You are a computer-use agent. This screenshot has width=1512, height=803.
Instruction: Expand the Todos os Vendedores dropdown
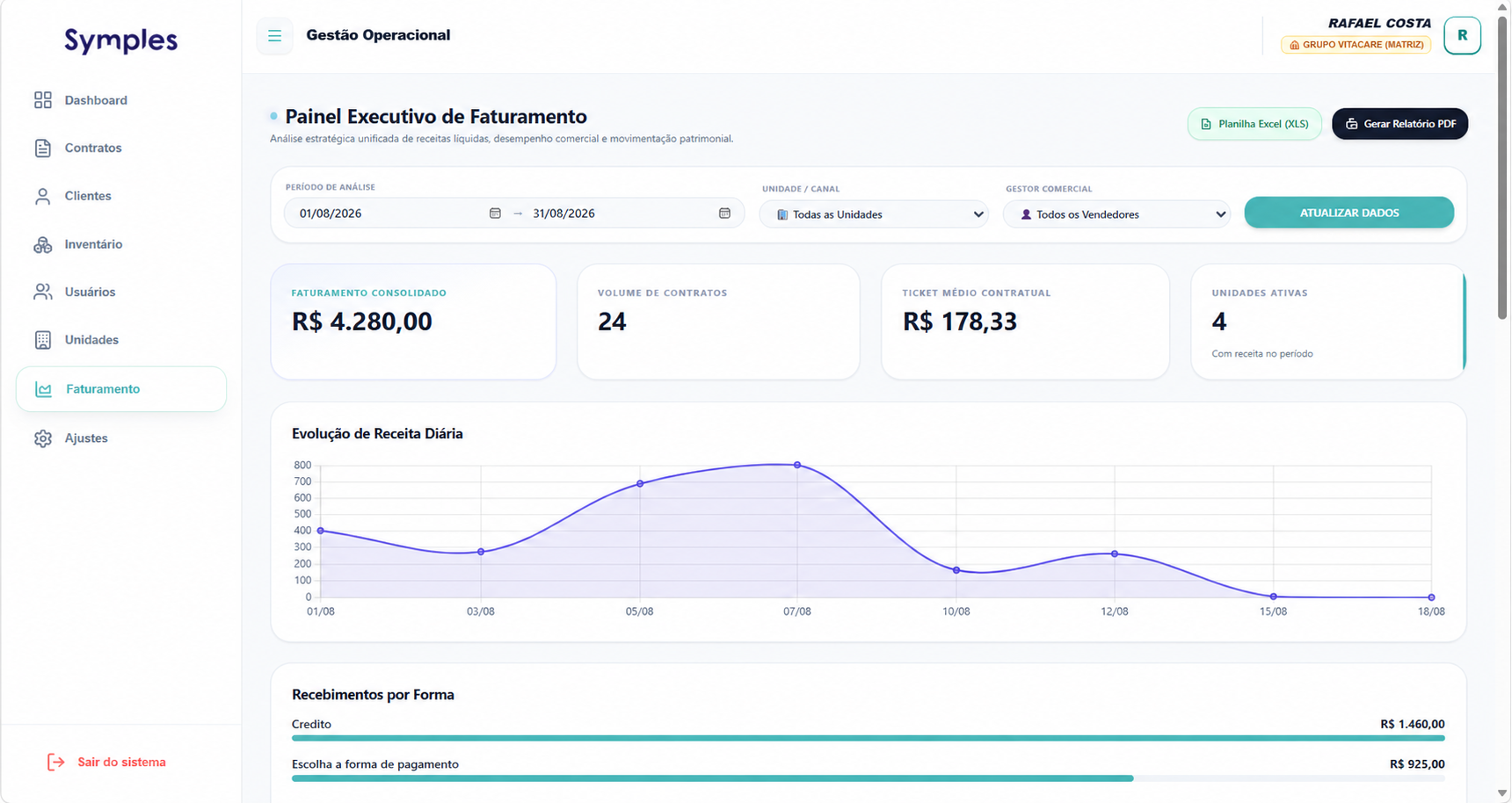1116,214
